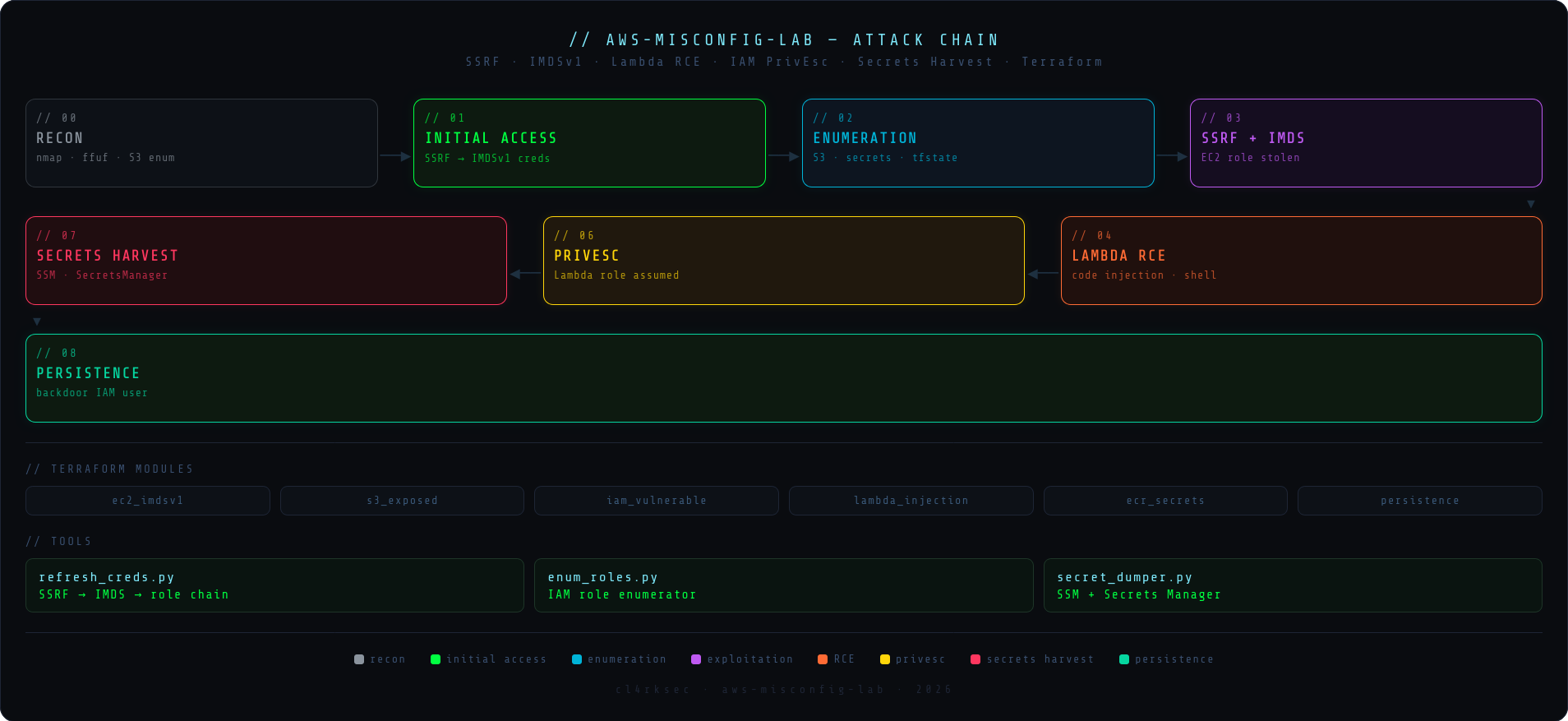Click the "SSRF → IMDSv1 creds" text
This screenshot has width=1568, height=721.
pyautogui.click(x=487, y=158)
